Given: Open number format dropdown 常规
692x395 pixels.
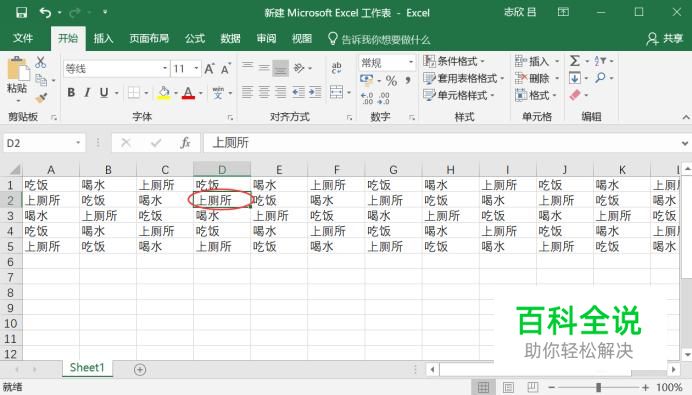Looking at the screenshot, I should [x=411, y=62].
